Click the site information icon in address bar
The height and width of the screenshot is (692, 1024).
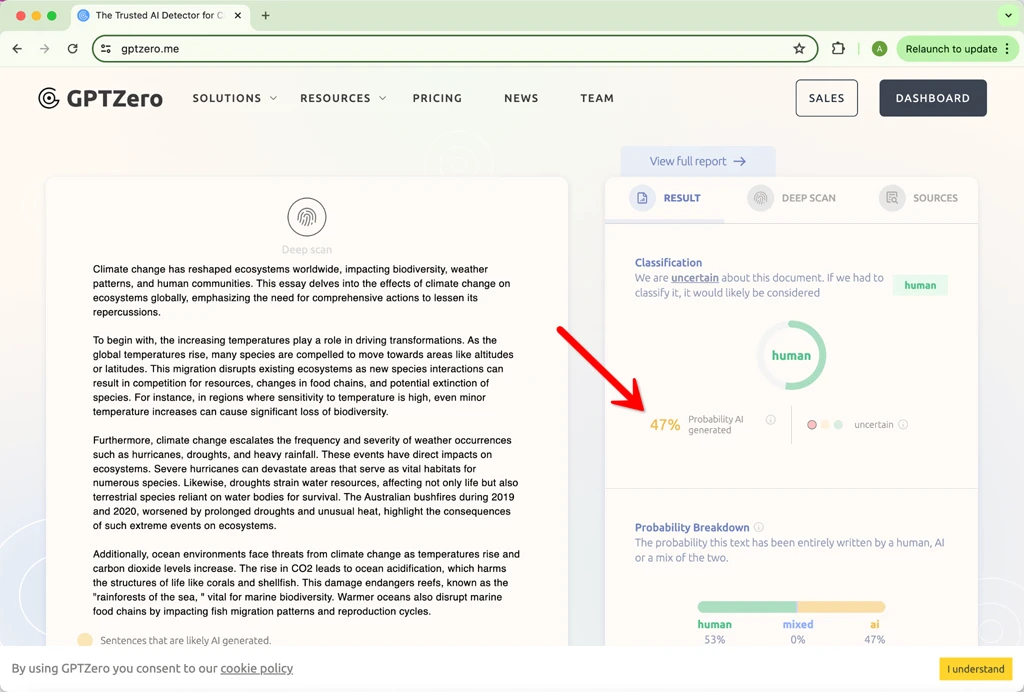pyautogui.click(x=106, y=49)
